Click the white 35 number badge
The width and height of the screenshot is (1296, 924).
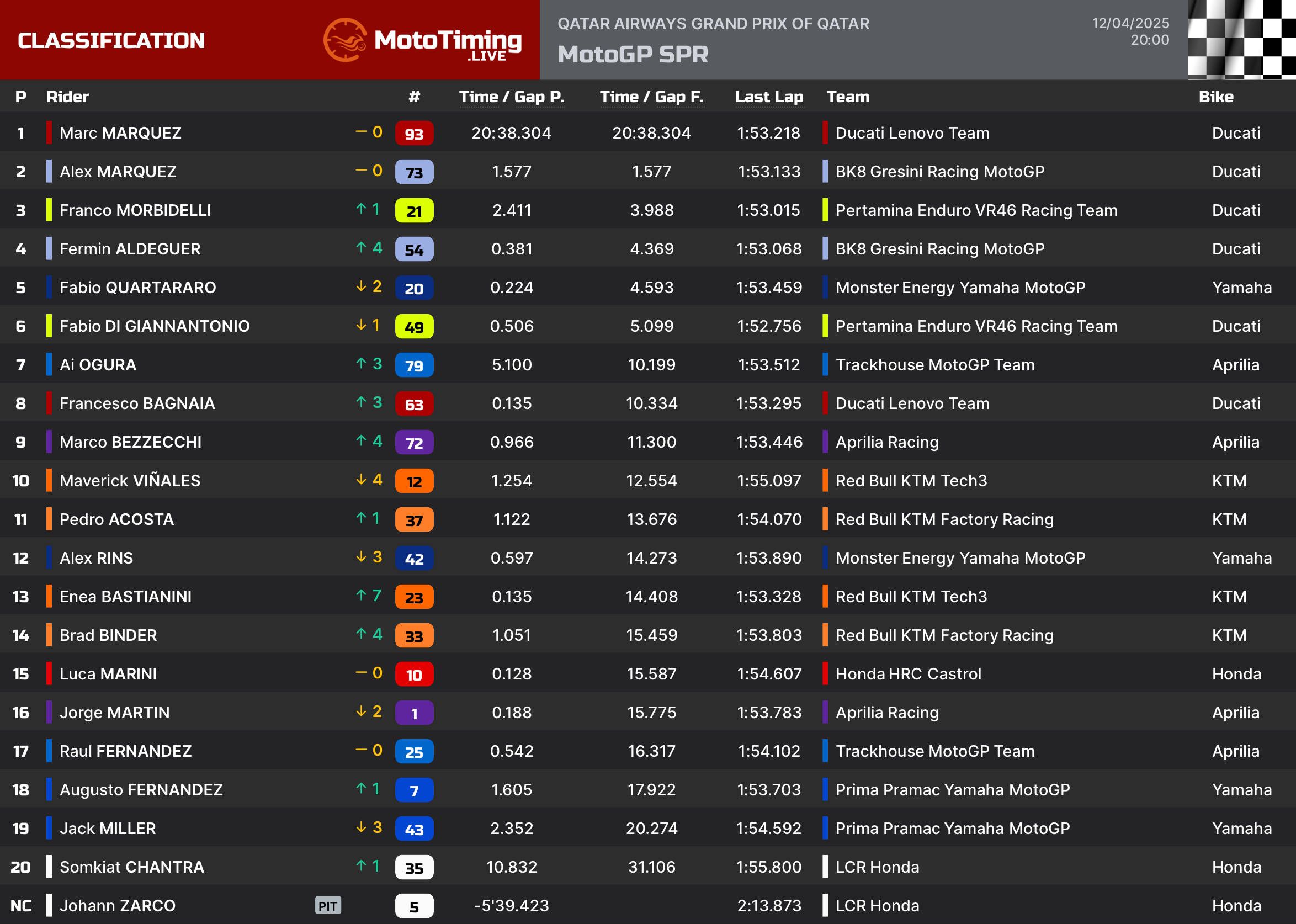click(x=413, y=868)
